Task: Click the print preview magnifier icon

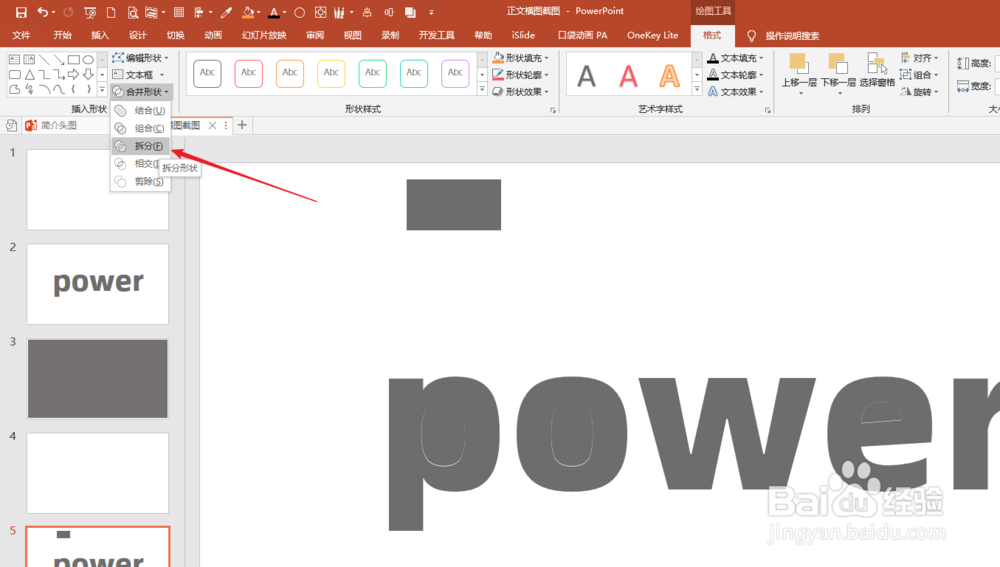Action: [x=132, y=12]
